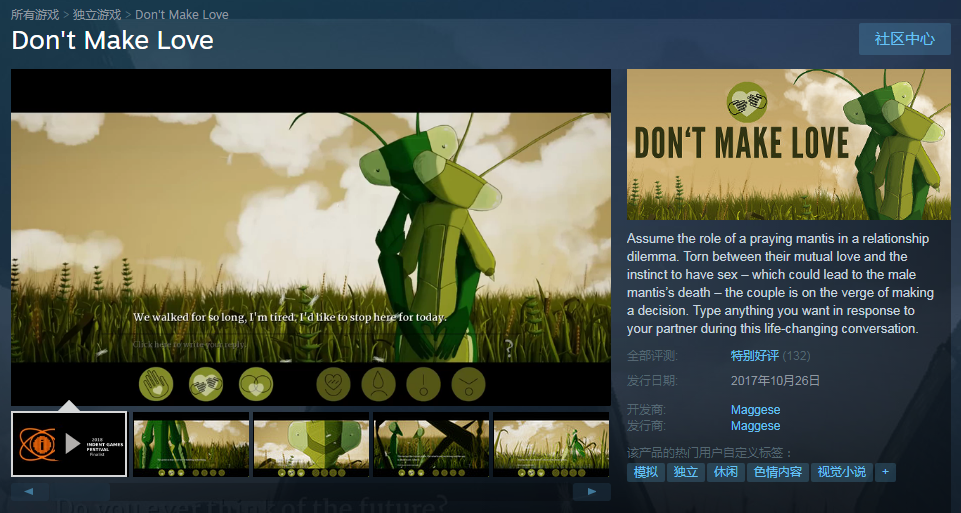Slide thumbnail strip right with arrow button

(591, 492)
